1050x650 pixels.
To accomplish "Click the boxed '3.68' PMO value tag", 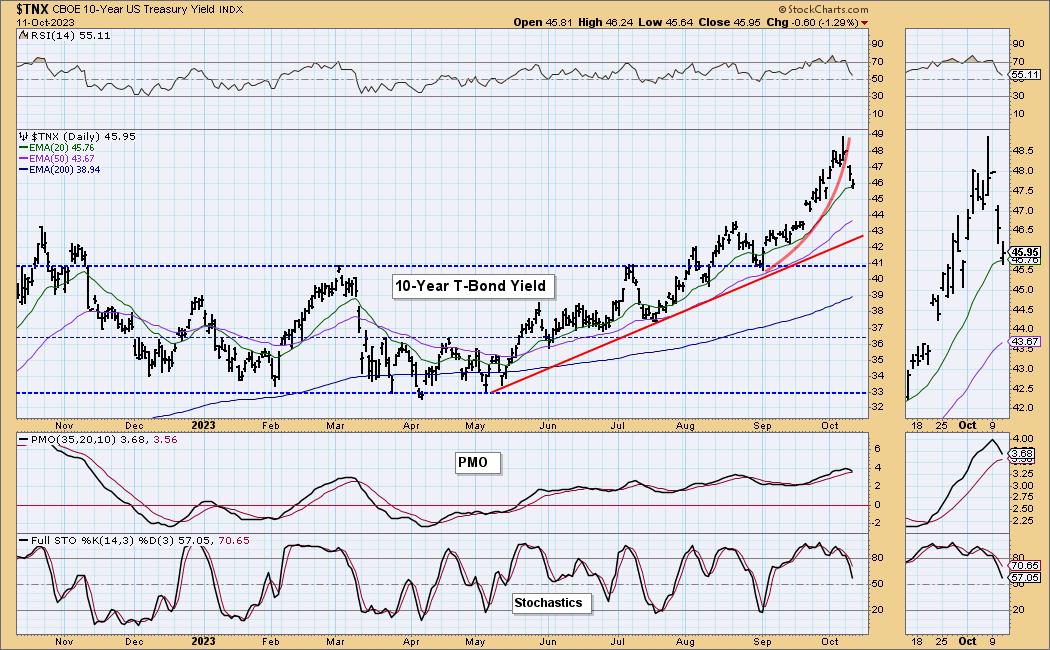I will pos(1023,453).
